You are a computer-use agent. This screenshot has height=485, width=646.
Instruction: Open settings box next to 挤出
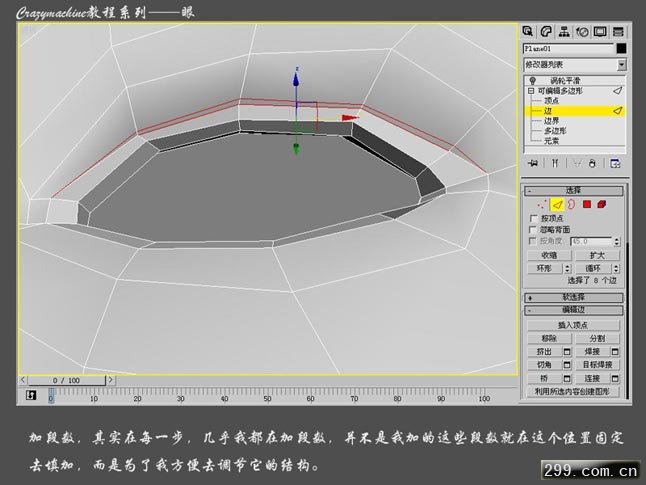pos(567,351)
